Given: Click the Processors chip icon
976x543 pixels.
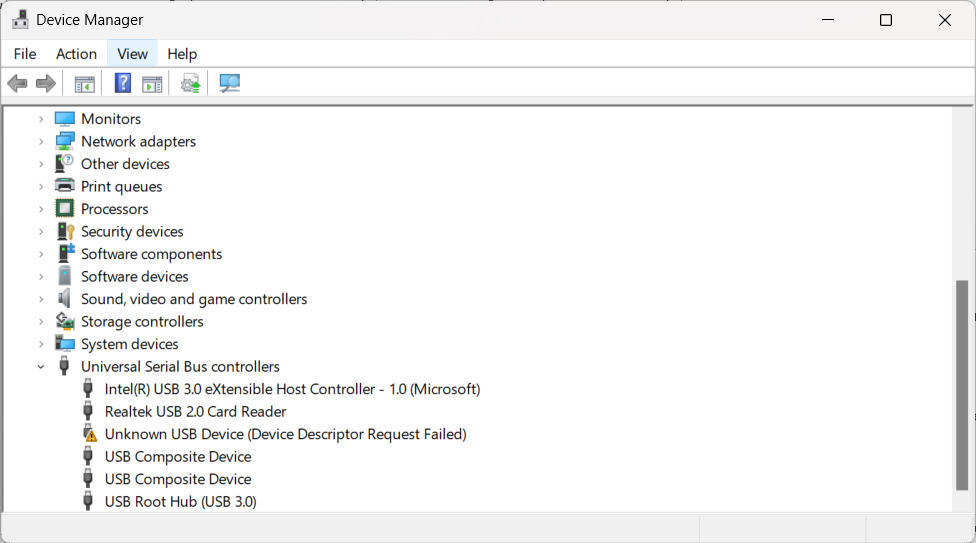Looking at the screenshot, I should click(x=65, y=209).
